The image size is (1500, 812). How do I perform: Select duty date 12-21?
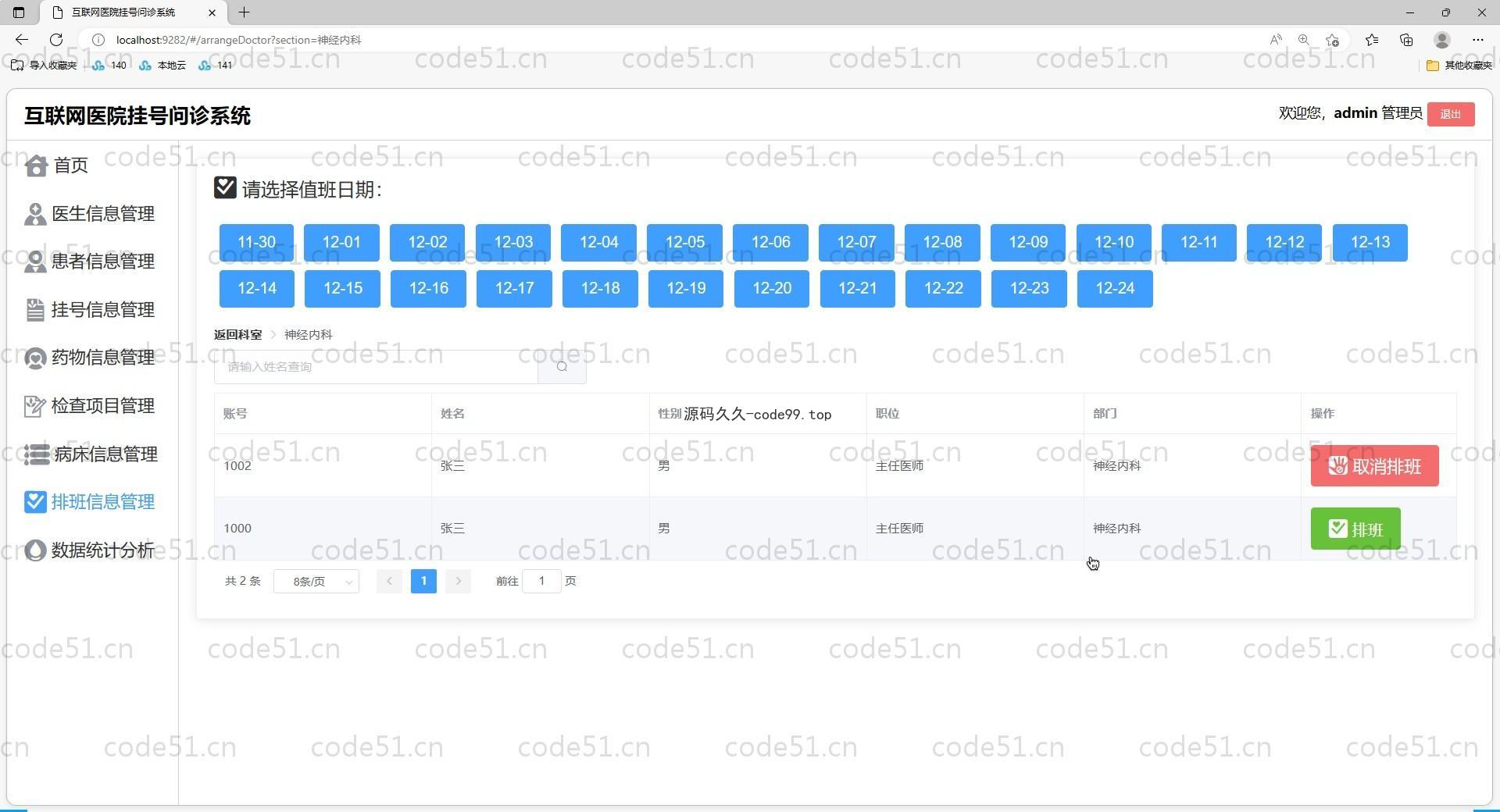(x=858, y=289)
